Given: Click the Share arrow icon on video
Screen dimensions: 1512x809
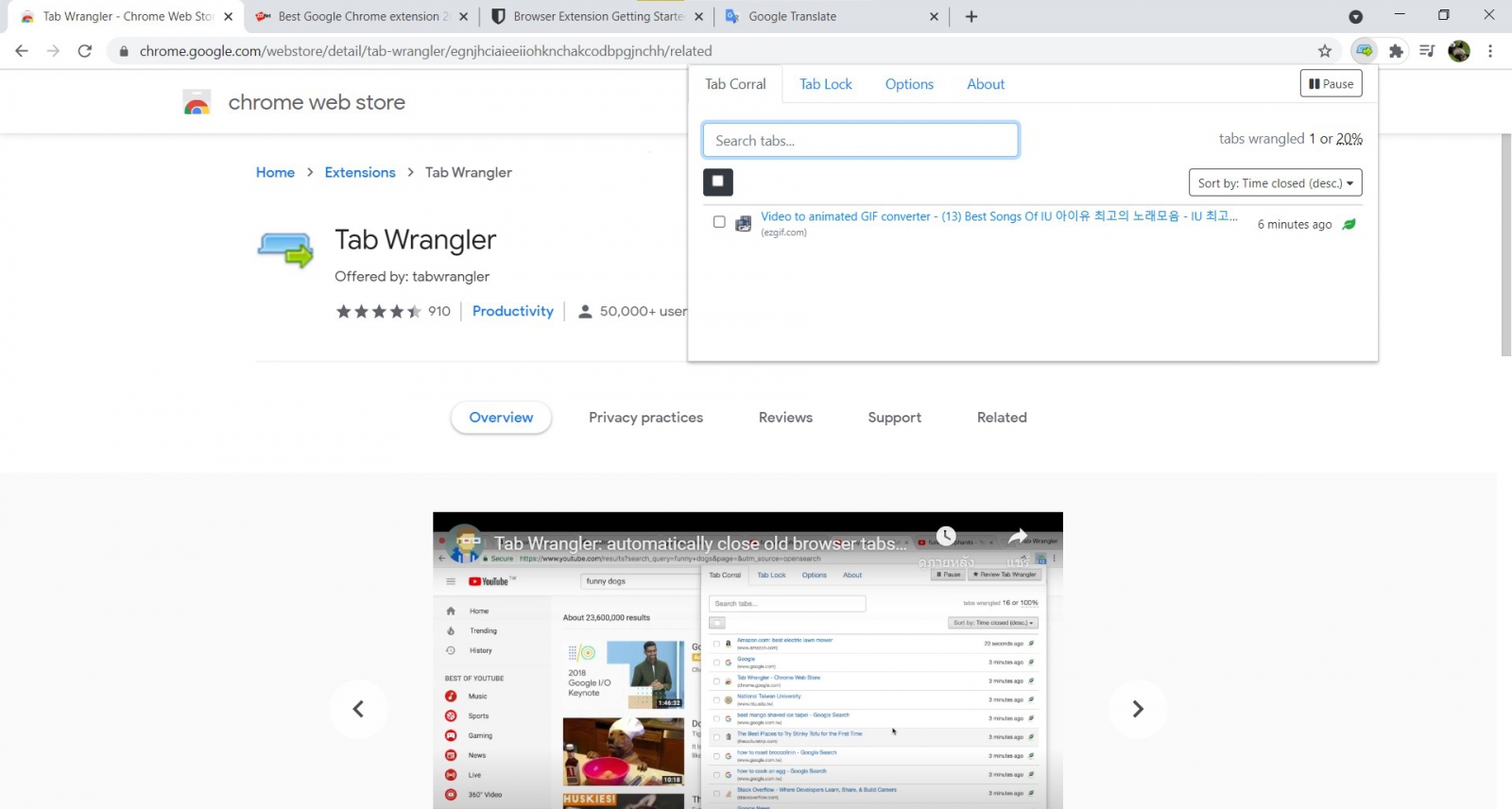Looking at the screenshot, I should click(x=1018, y=537).
